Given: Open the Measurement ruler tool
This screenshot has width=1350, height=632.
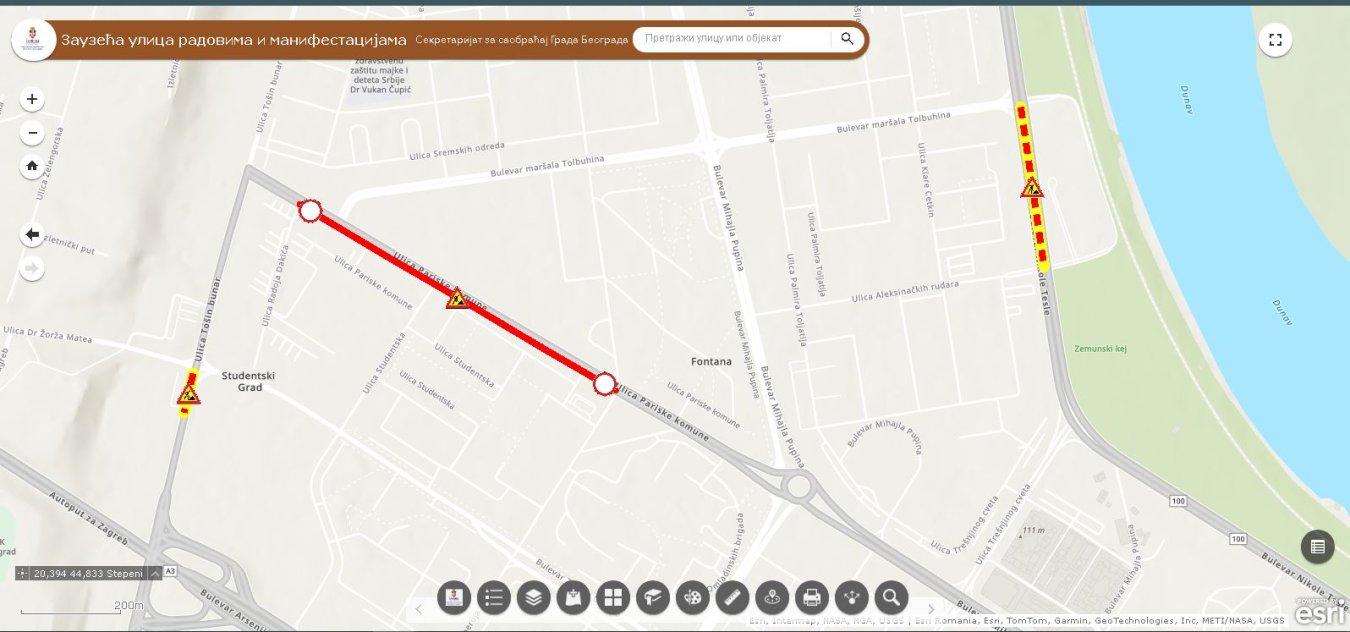Looking at the screenshot, I should click(x=733, y=598).
